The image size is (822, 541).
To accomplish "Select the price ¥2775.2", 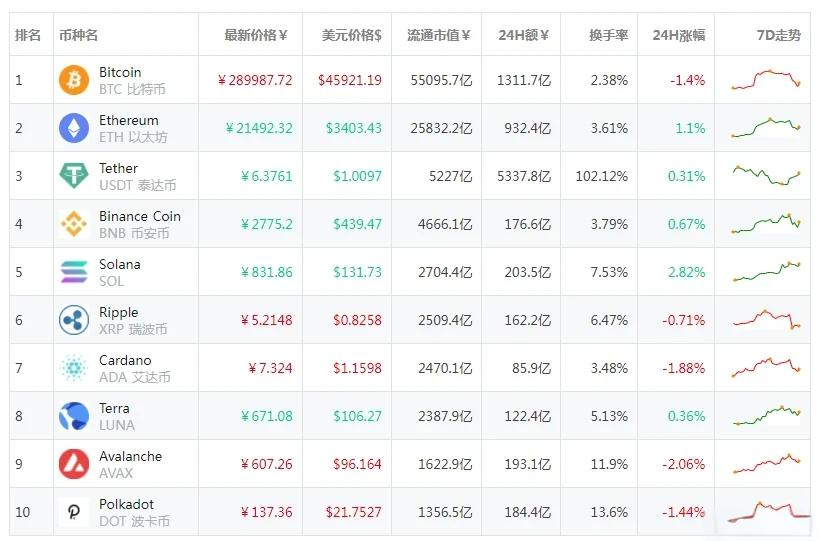I will pos(266,224).
